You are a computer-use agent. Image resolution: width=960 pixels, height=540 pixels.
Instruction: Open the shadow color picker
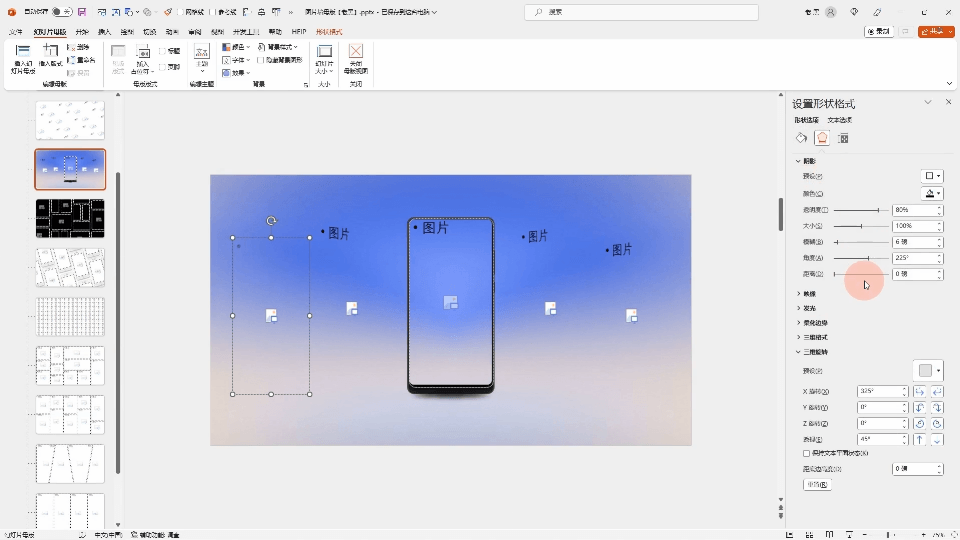click(931, 194)
